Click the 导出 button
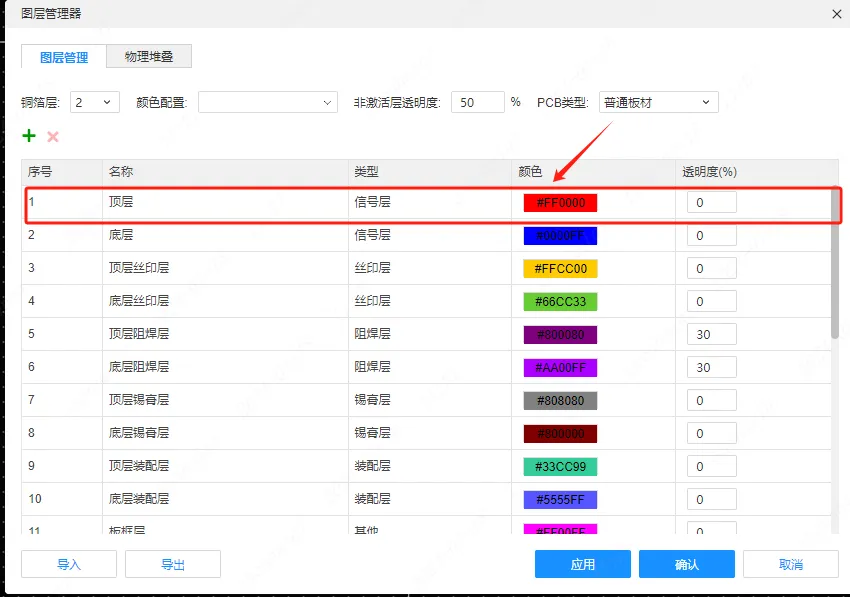 [x=173, y=564]
